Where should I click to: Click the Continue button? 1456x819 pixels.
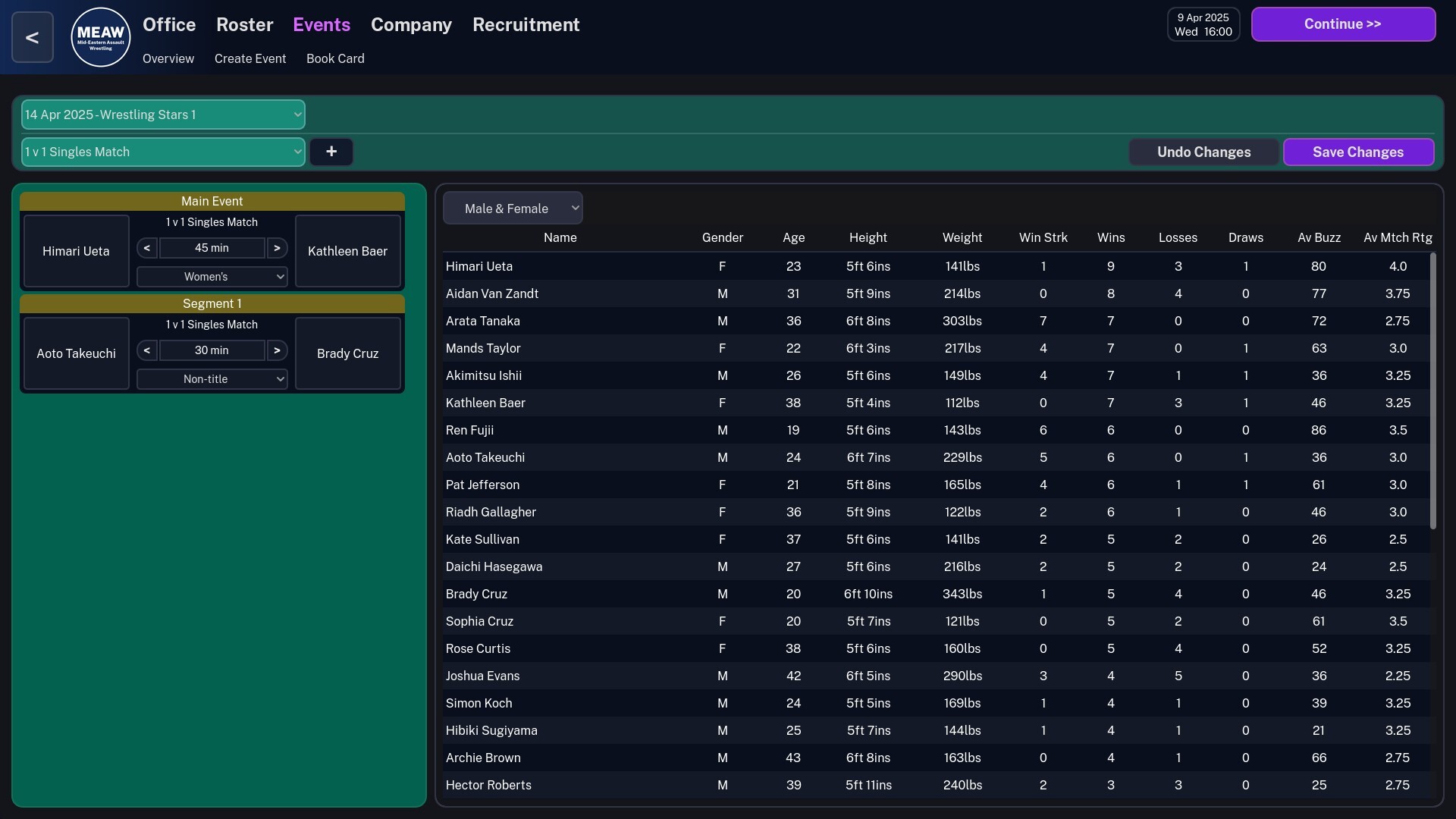1343,24
